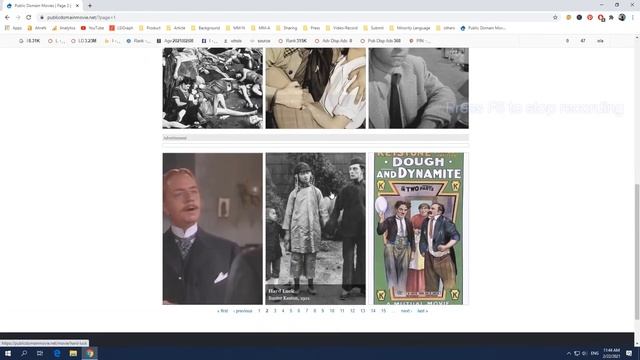Bookmark this page with the star icon

click(555, 18)
